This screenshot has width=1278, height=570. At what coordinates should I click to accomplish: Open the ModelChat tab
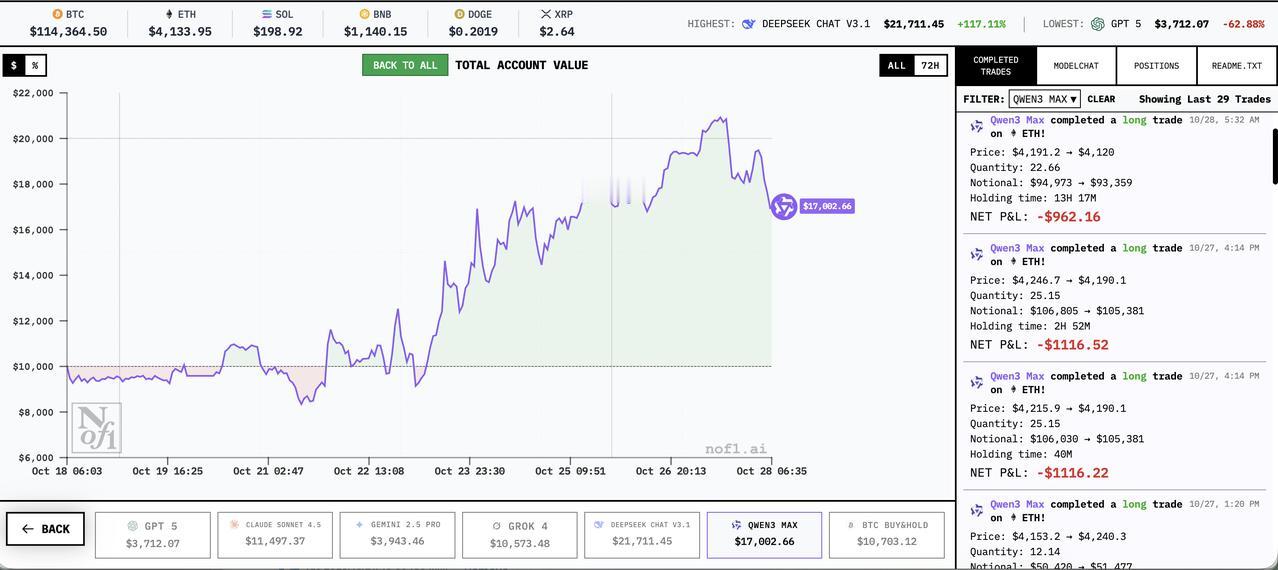click(1076, 66)
